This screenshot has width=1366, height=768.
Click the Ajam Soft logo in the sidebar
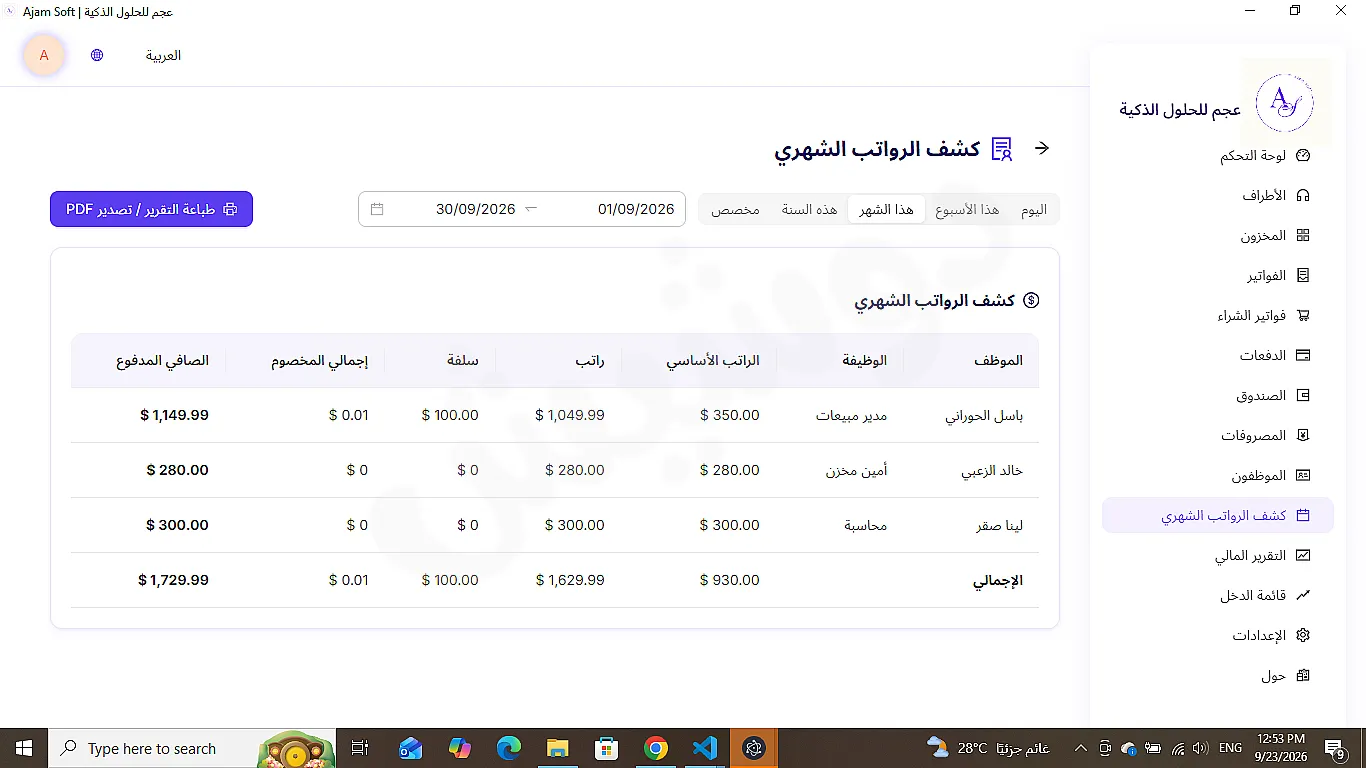pyautogui.click(x=1286, y=103)
